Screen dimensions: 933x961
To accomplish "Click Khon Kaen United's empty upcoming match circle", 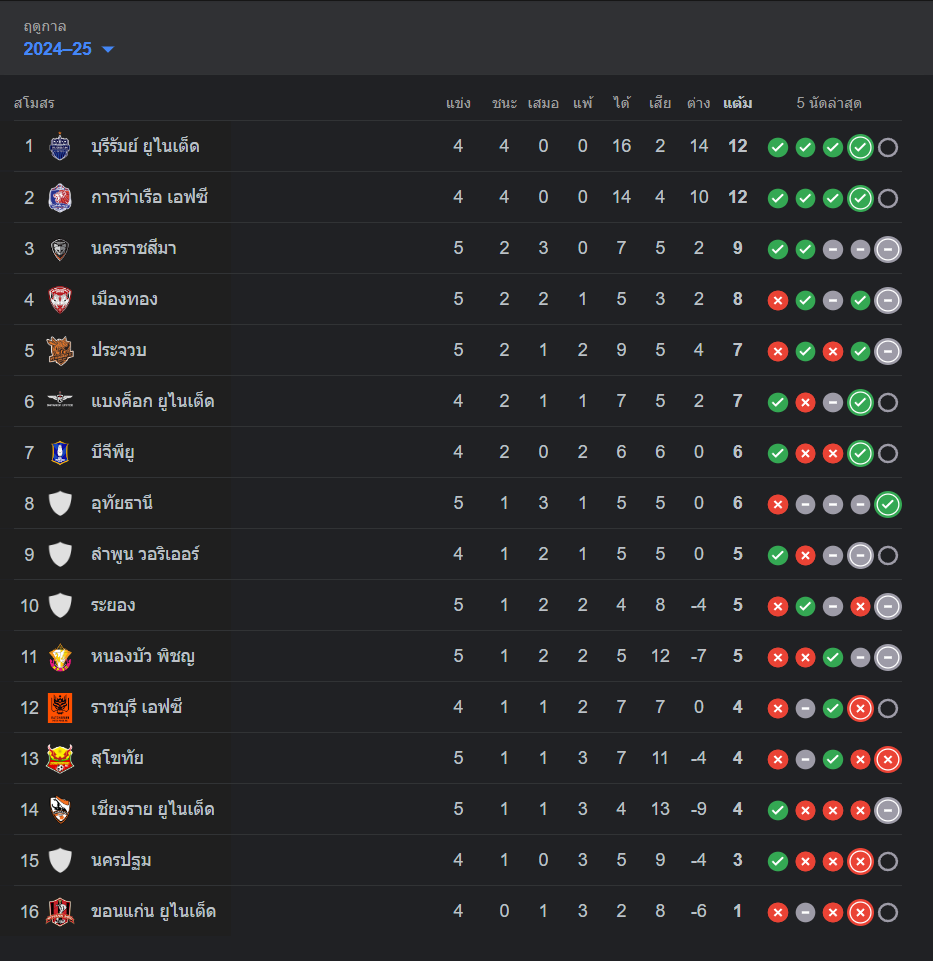I will (x=887, y=912).
